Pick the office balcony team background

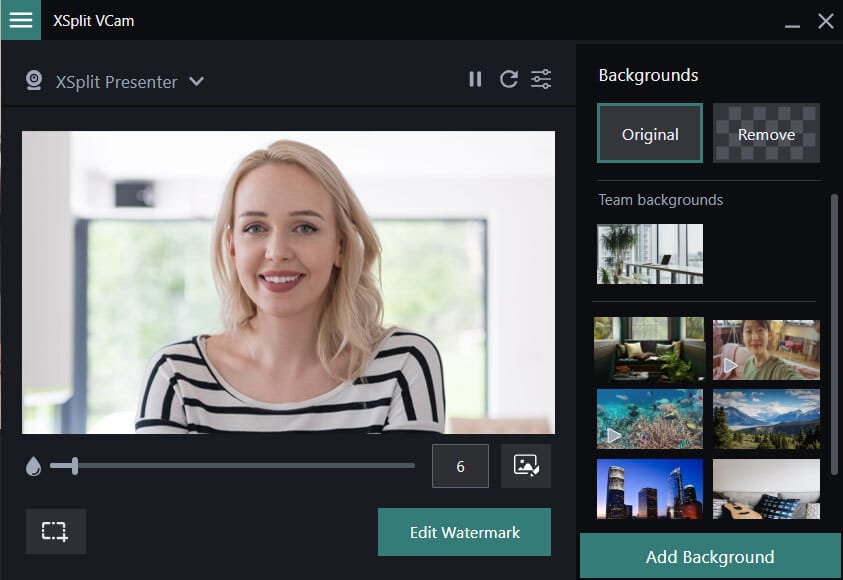click(649, 254)
